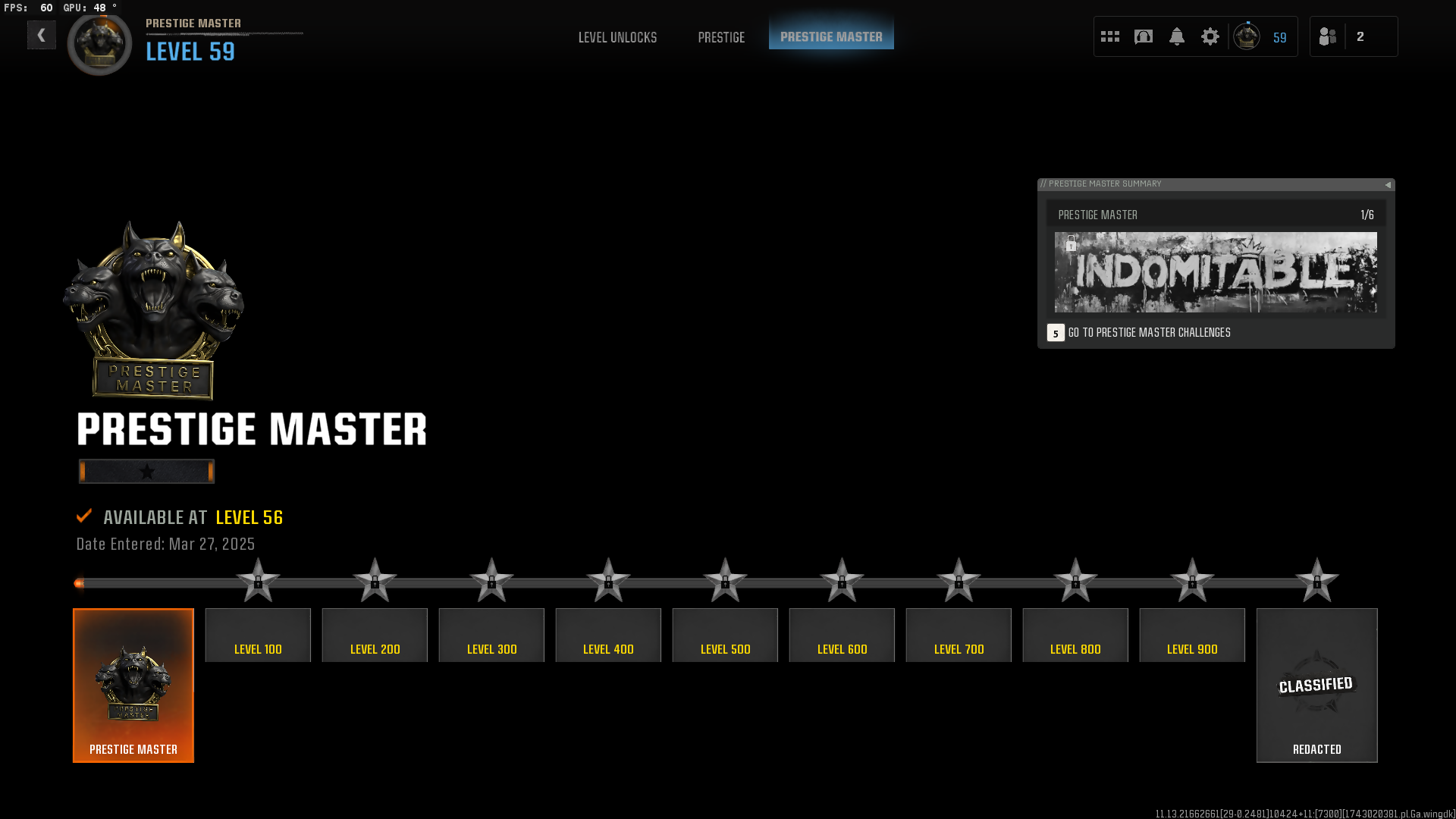Image resolution: width=1456 pixels, height=819 pixels.
Task: Select the Prestige Master tab
Action: 831,36
